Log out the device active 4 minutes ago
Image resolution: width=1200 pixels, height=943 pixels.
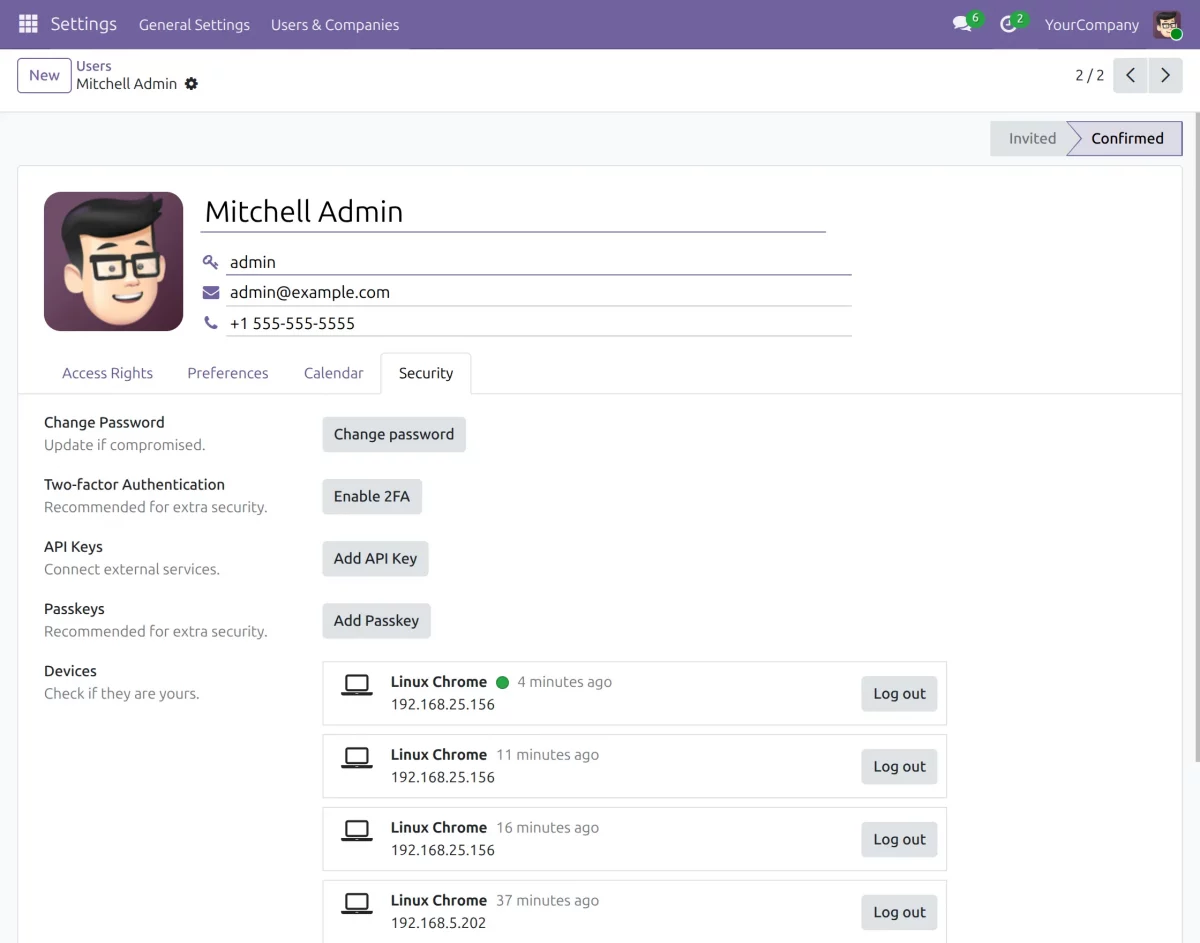coord(900,693)
